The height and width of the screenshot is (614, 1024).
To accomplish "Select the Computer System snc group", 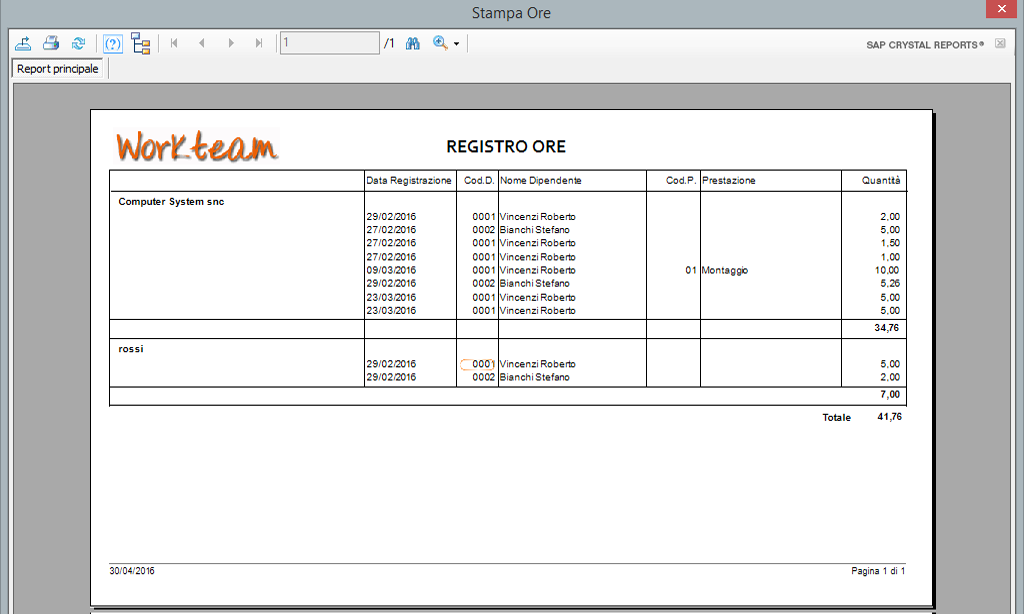I will (171, 202).
